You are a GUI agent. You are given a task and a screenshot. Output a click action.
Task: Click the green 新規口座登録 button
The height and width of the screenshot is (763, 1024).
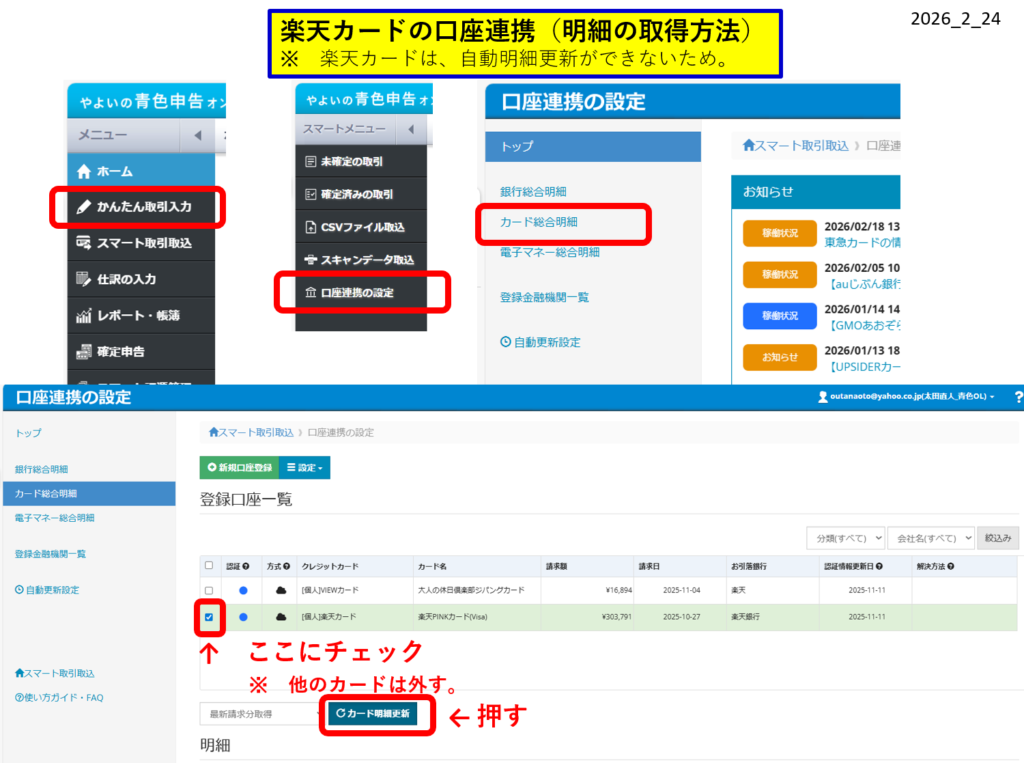click(x=239, y=467)
